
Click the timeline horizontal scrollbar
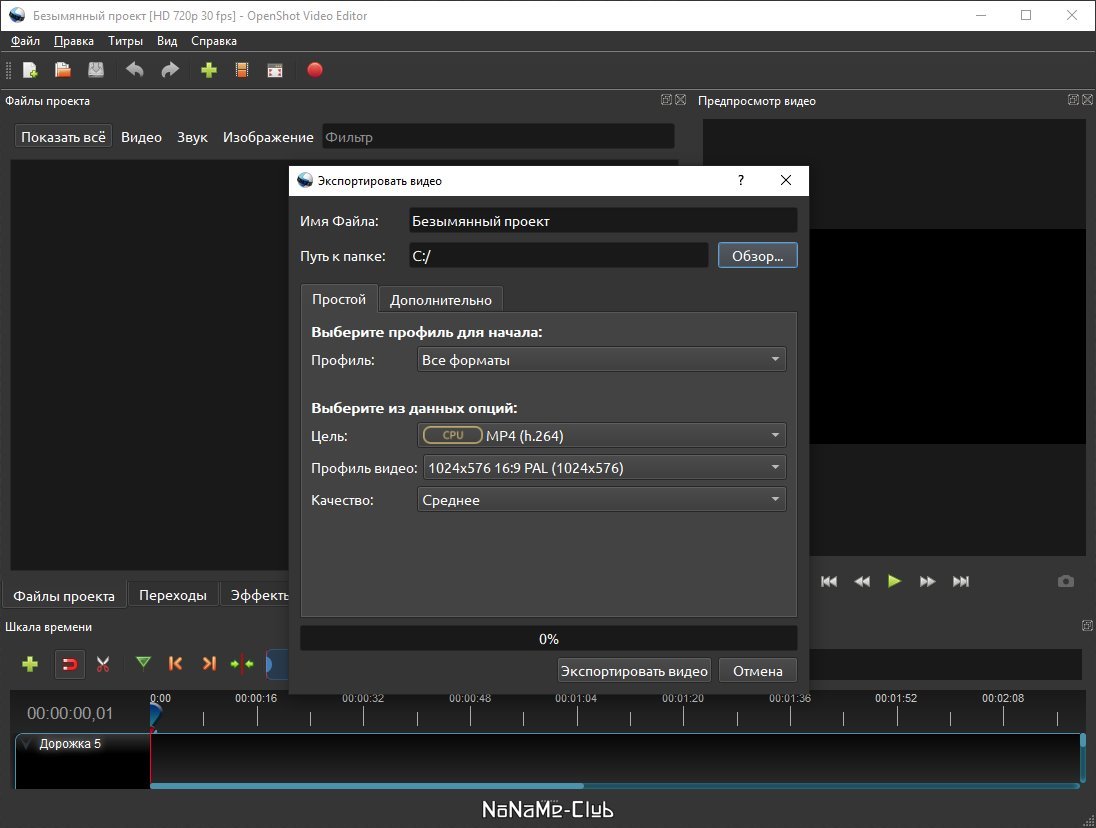coord(366,786)
